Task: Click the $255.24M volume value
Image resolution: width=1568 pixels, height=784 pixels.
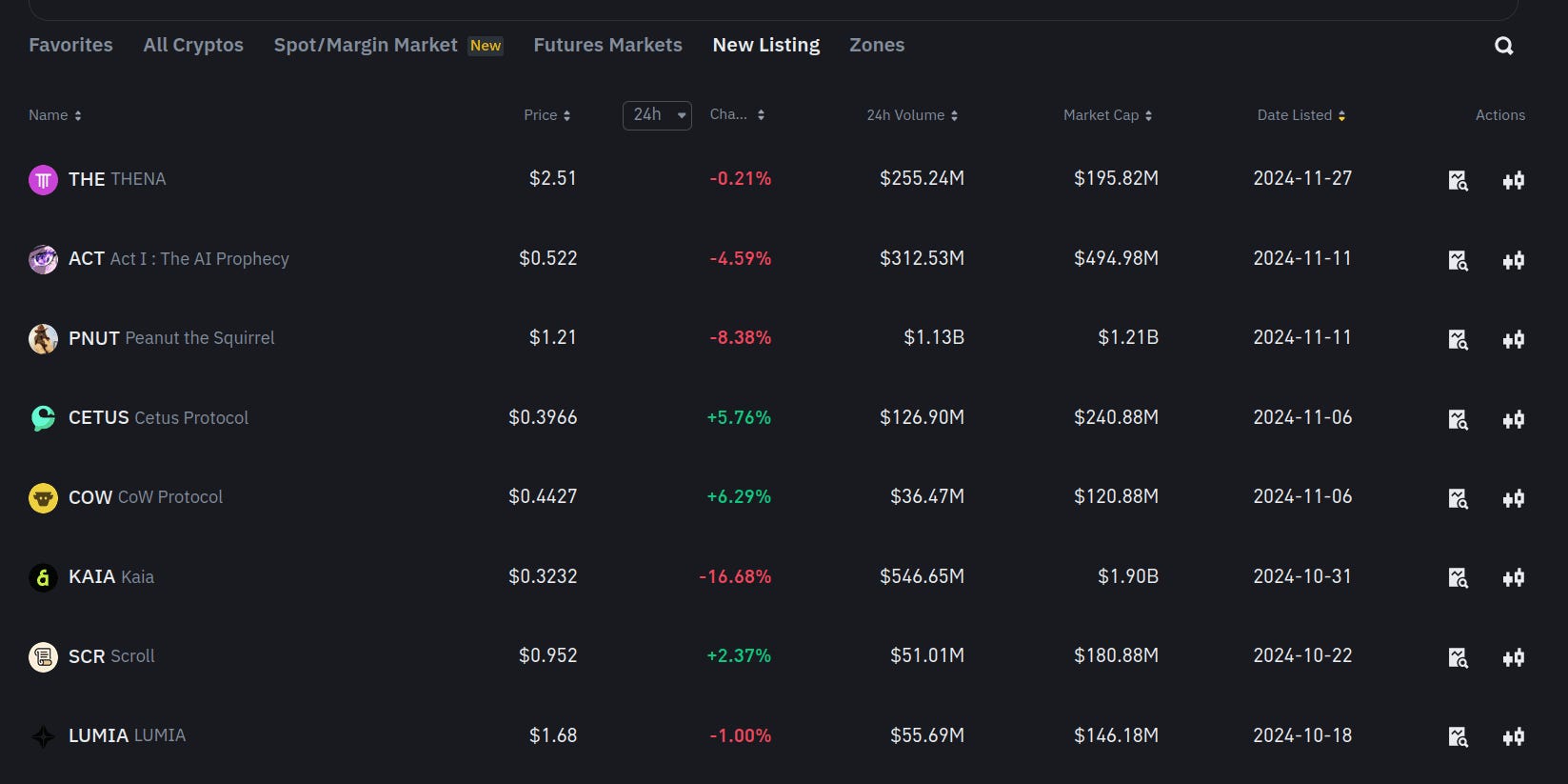Action: [x=922, y=178]
